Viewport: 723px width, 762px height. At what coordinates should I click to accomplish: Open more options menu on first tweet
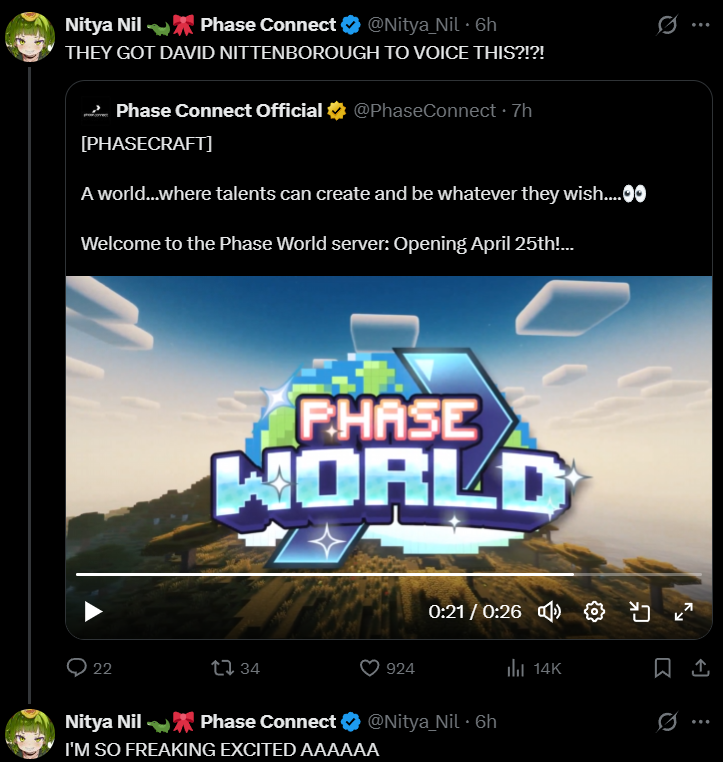point(700,25)
